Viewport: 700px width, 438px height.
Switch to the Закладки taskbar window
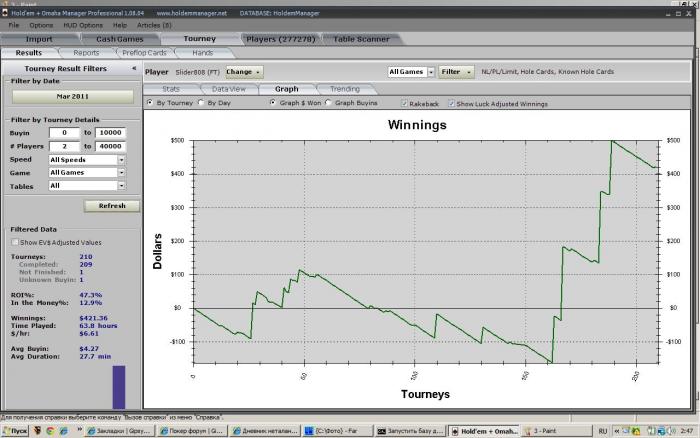(x=121, y=431)
